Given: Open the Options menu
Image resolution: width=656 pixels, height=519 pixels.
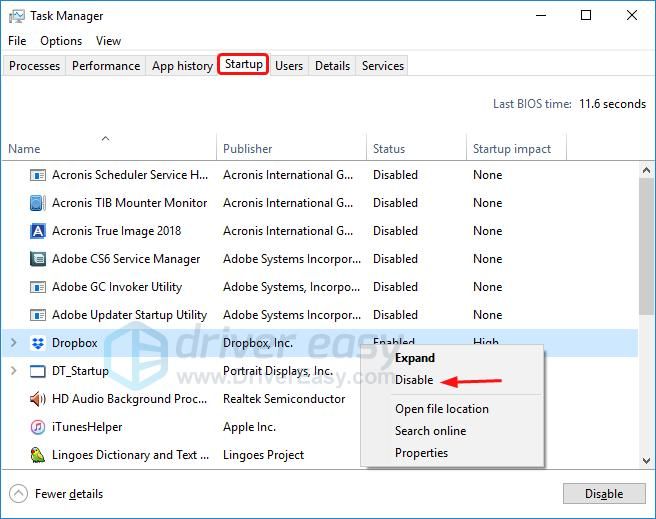Looking at the screenshot, I should coord(61,41).
